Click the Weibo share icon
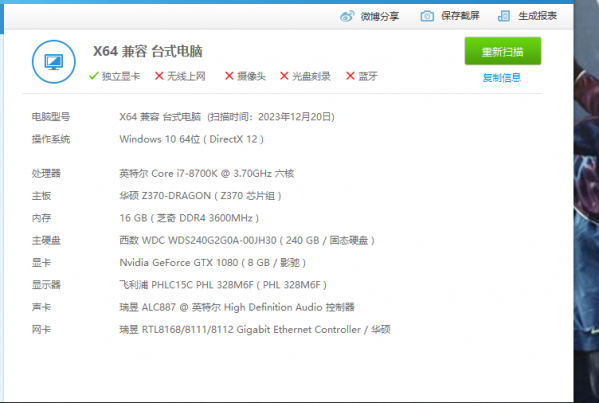599x403 pixels. tap(347, 16)
